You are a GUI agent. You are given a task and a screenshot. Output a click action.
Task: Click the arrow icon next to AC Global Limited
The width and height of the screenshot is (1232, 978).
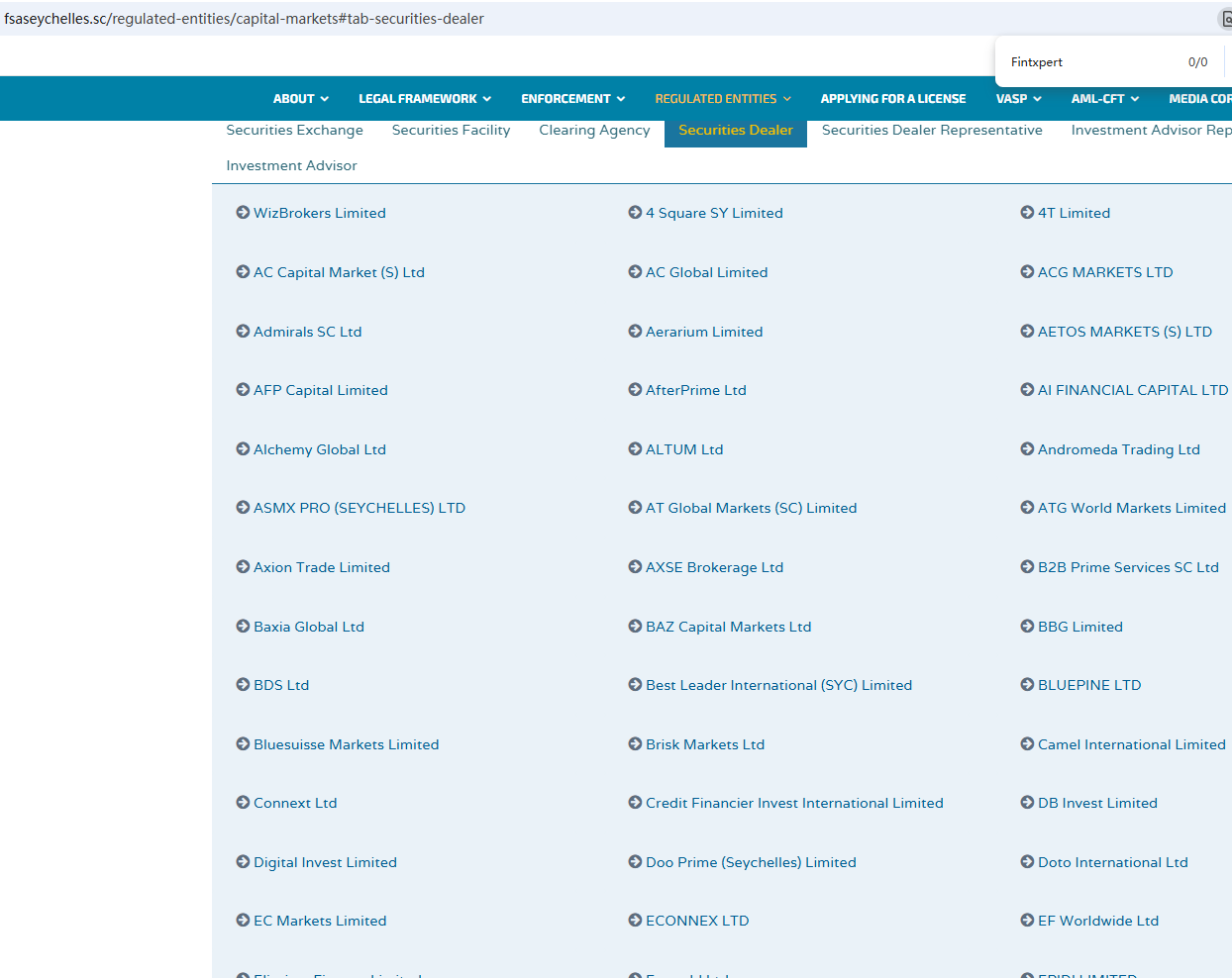[635, 272]
